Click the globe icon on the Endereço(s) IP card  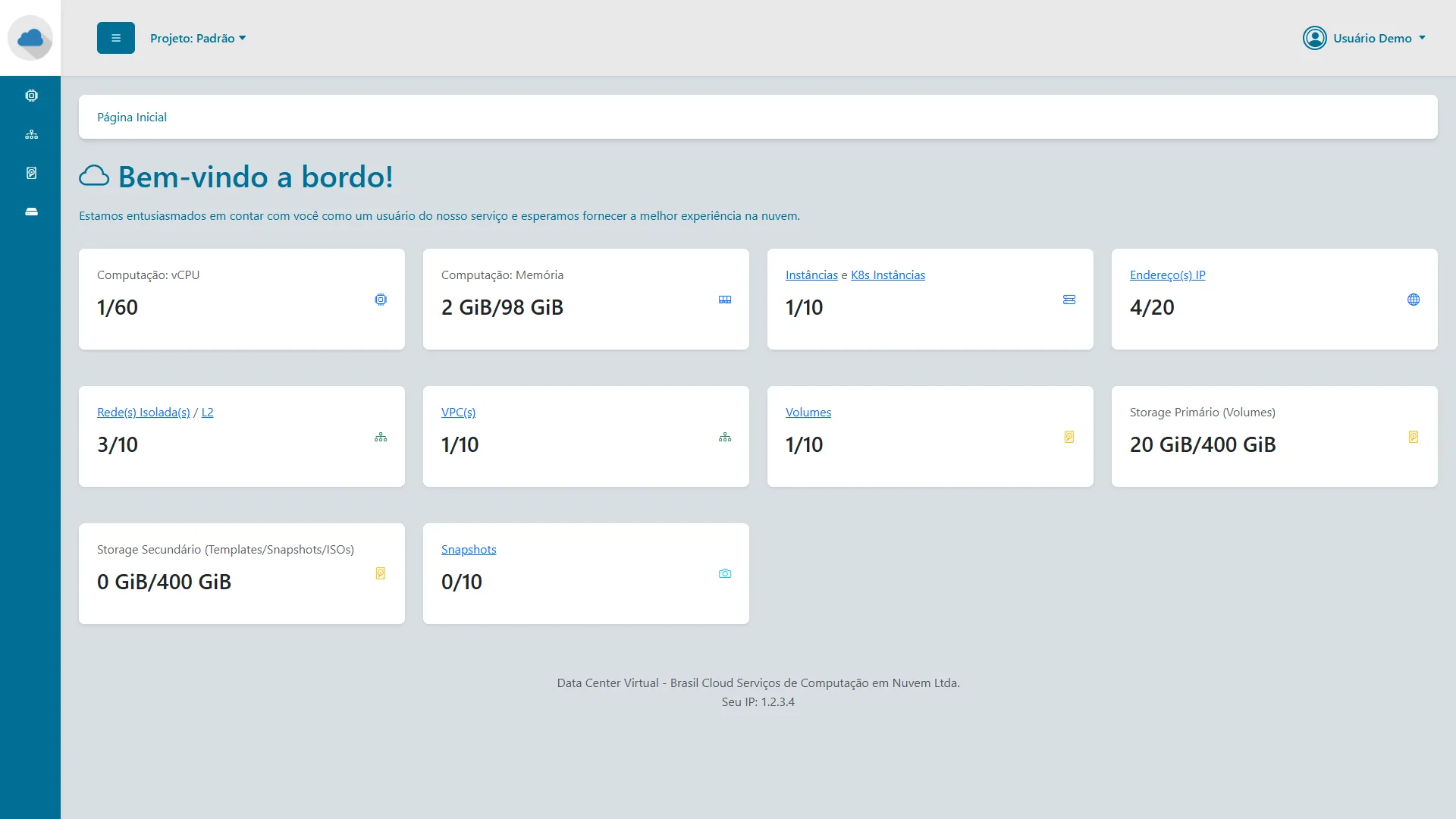point(1413,300)
